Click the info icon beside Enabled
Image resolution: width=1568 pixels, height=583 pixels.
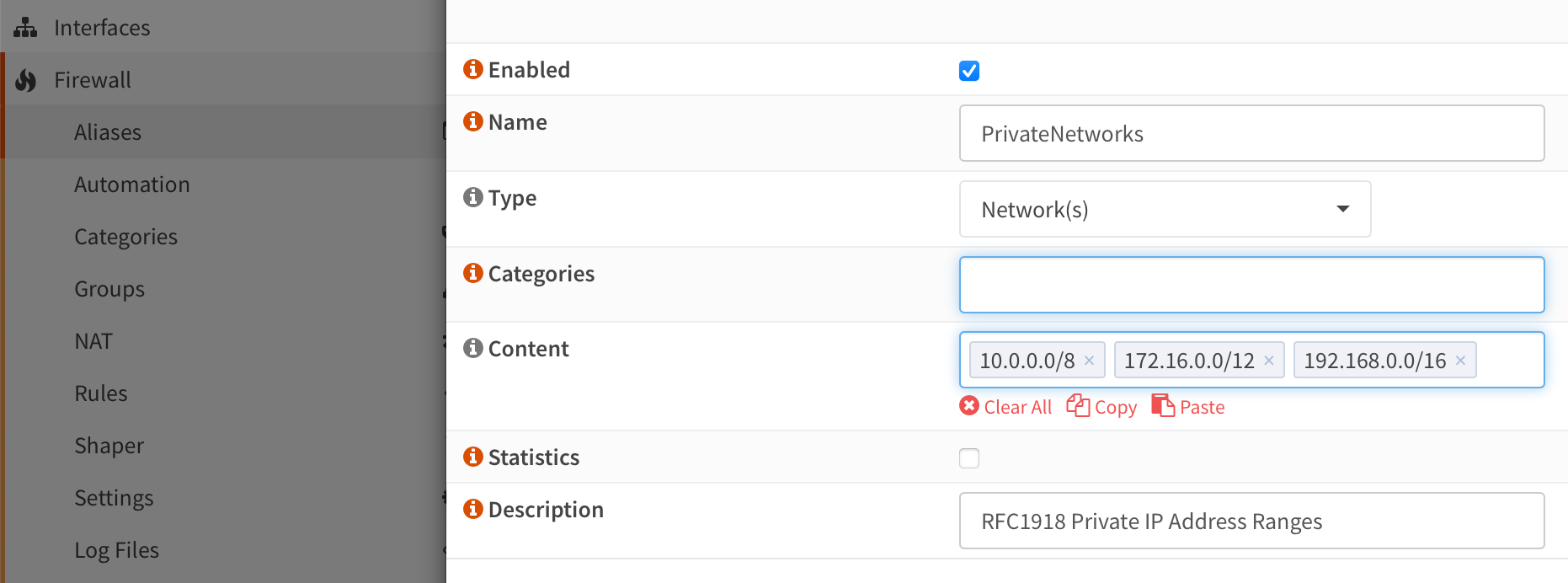(x=473, y=69)
